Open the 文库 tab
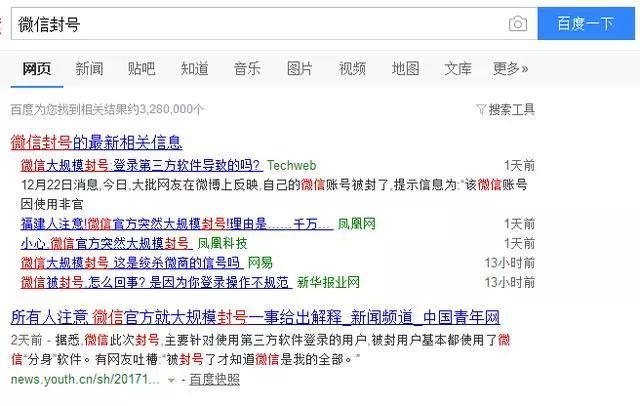640x406 pixels. point(458,69)
